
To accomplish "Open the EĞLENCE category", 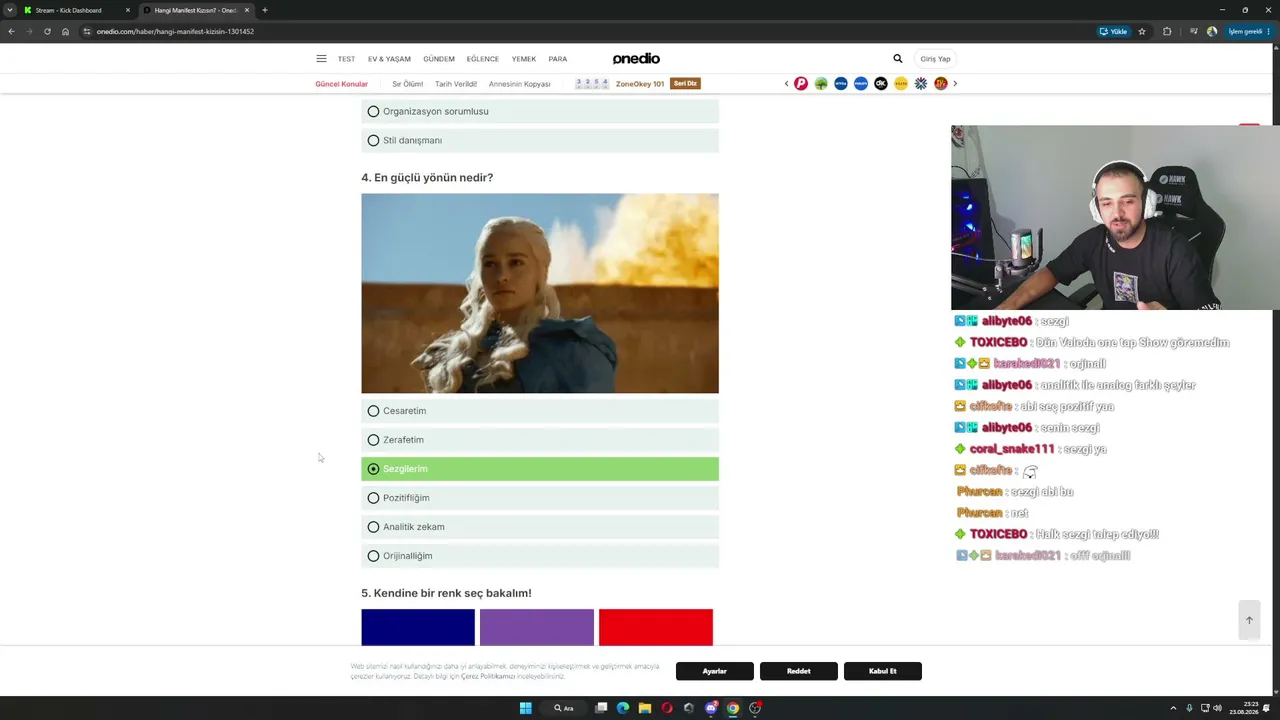I will tap(483, 59).
